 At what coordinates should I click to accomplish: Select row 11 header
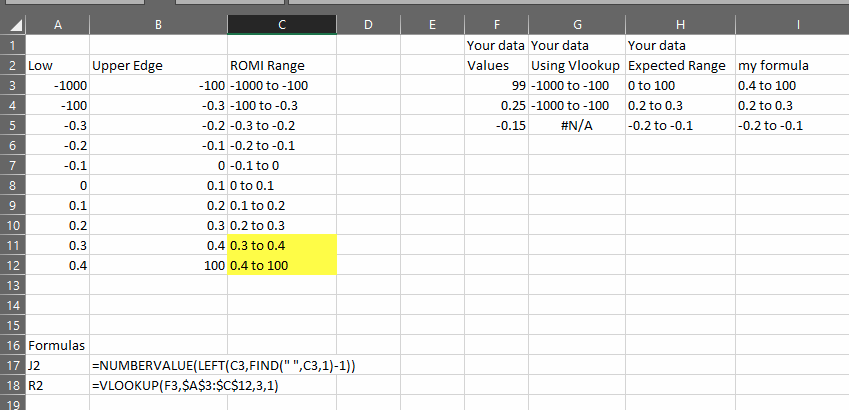click(x=12, y=245)
